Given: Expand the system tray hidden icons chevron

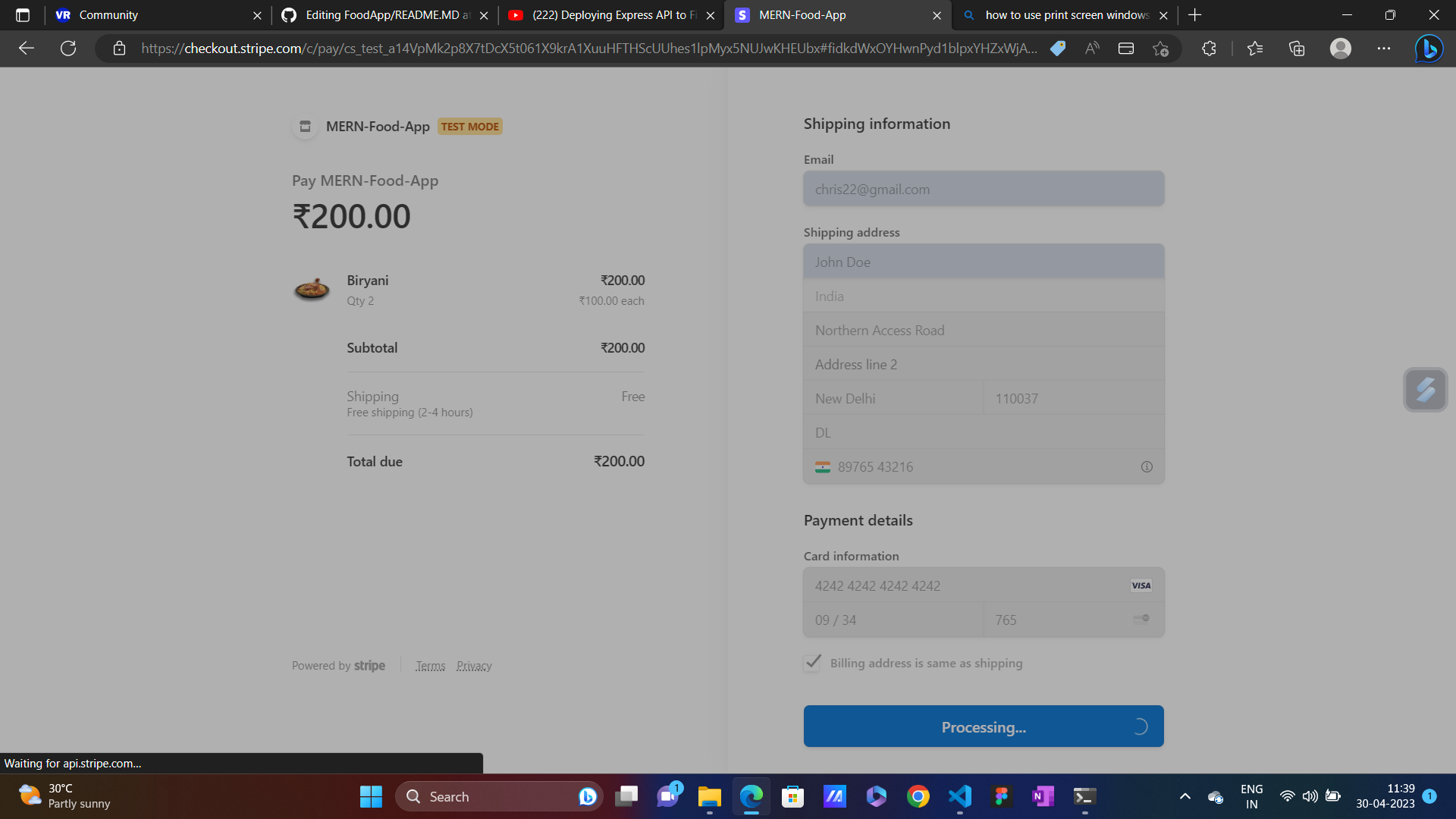Looking at the screenshot, I should [x=1185, y=796].
